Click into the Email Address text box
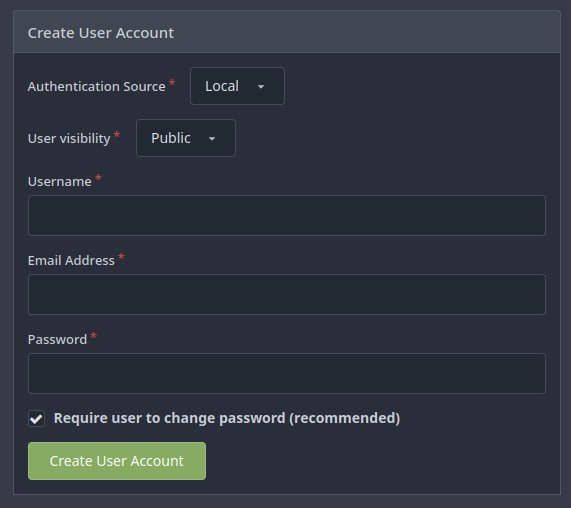Viewport: 571px width, 508px height. tap(287, 294)
